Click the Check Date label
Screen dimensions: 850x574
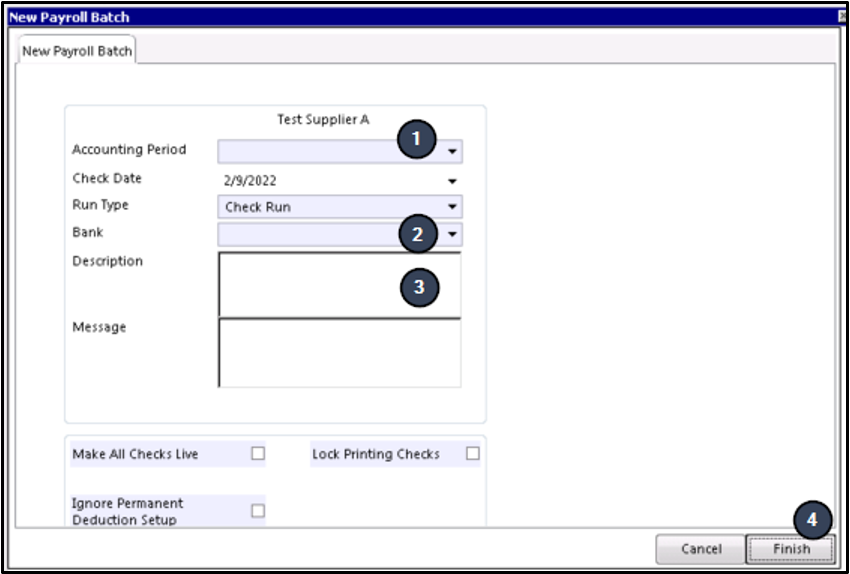(107, 178)
